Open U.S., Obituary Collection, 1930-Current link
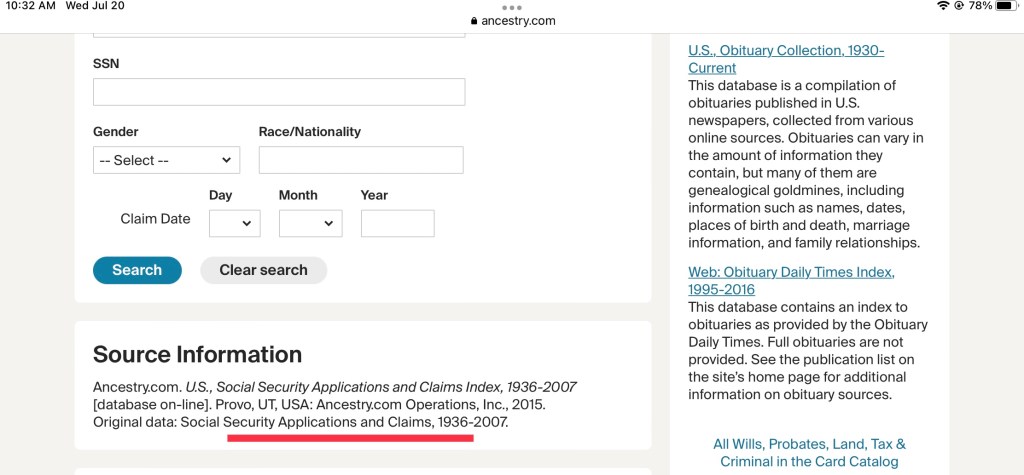 tap(785, 59)
